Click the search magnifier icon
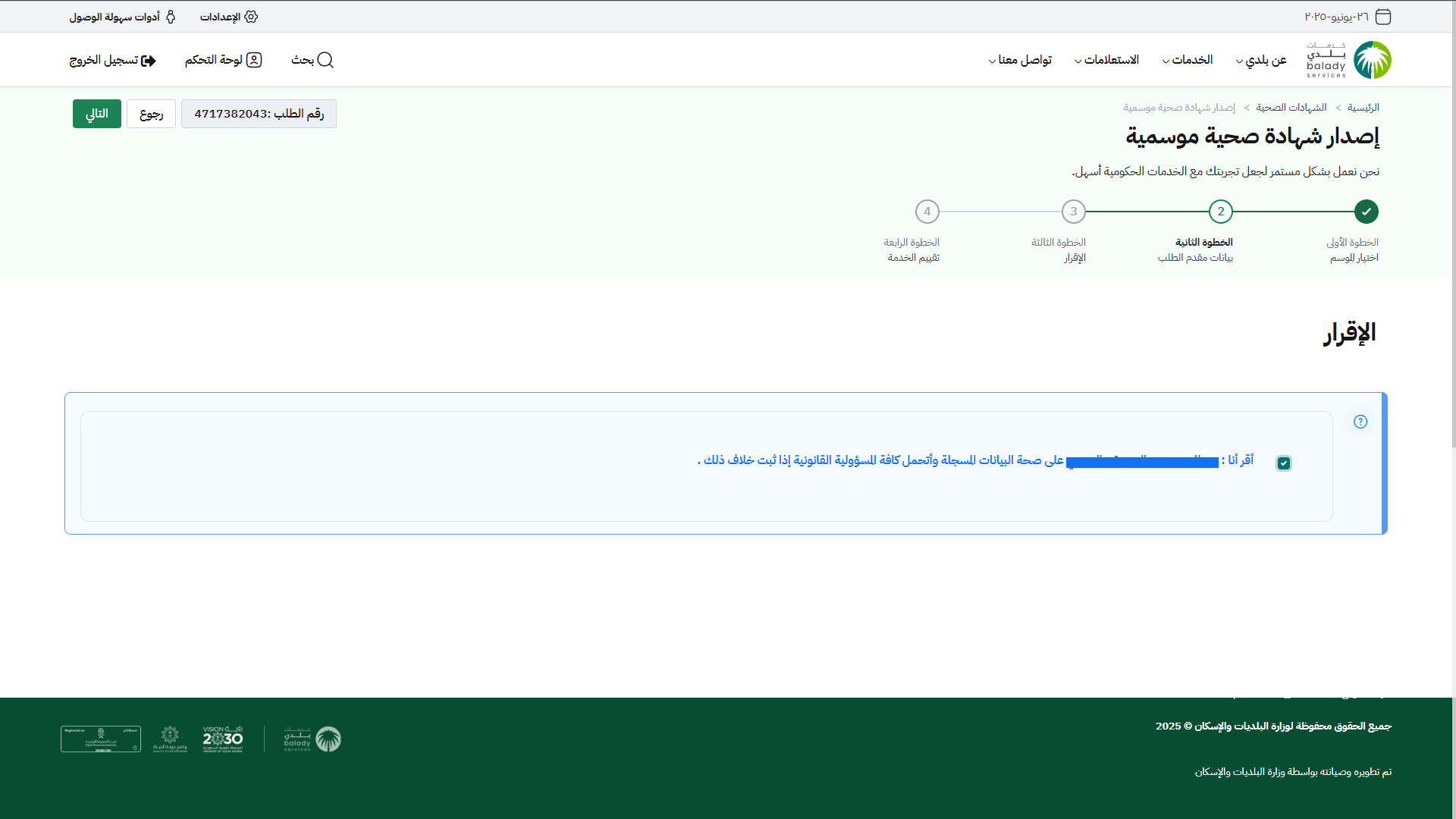This screenshot has width=1456, height=819. (325, 60)
